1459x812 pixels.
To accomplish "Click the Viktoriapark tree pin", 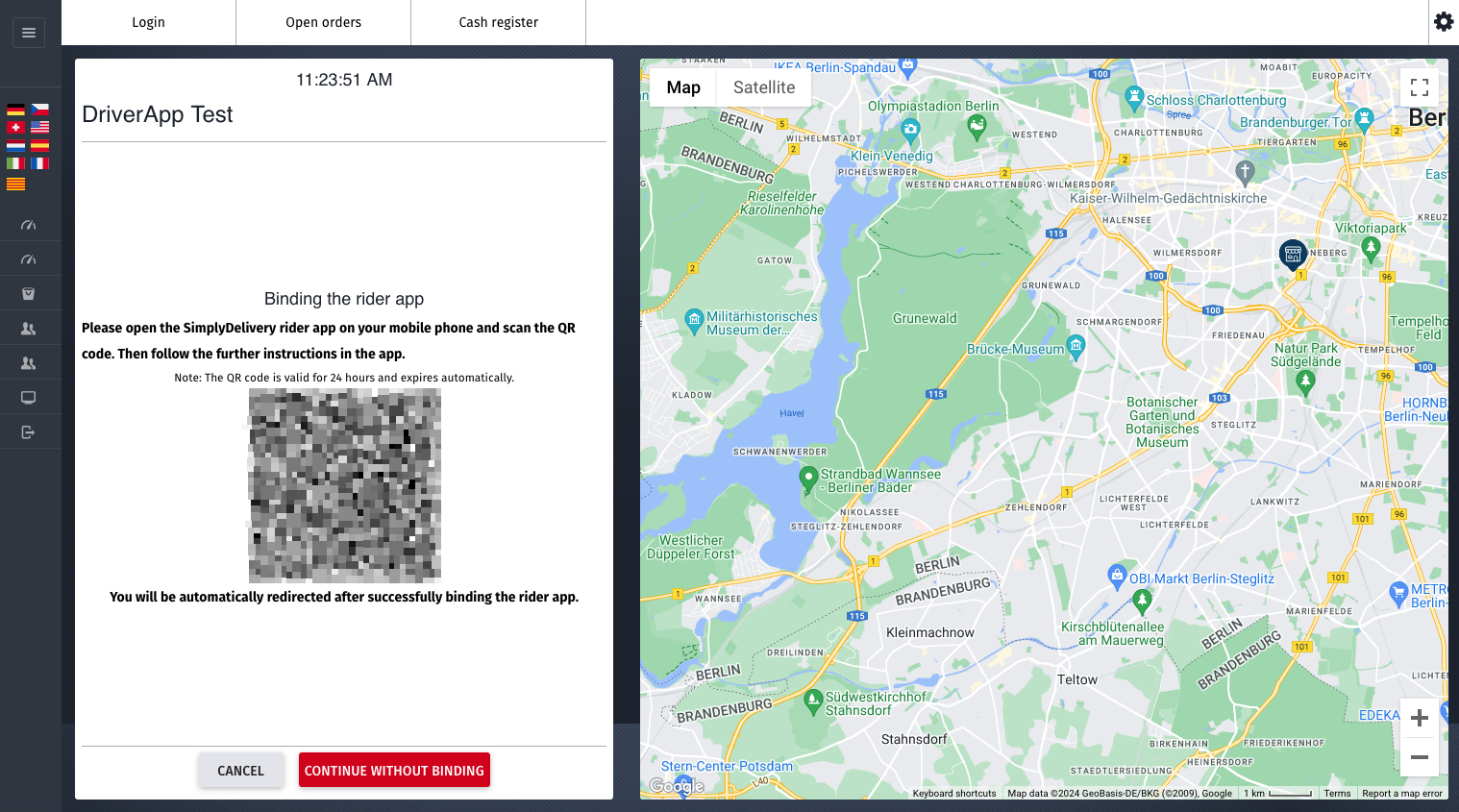I will [1371, 247].
